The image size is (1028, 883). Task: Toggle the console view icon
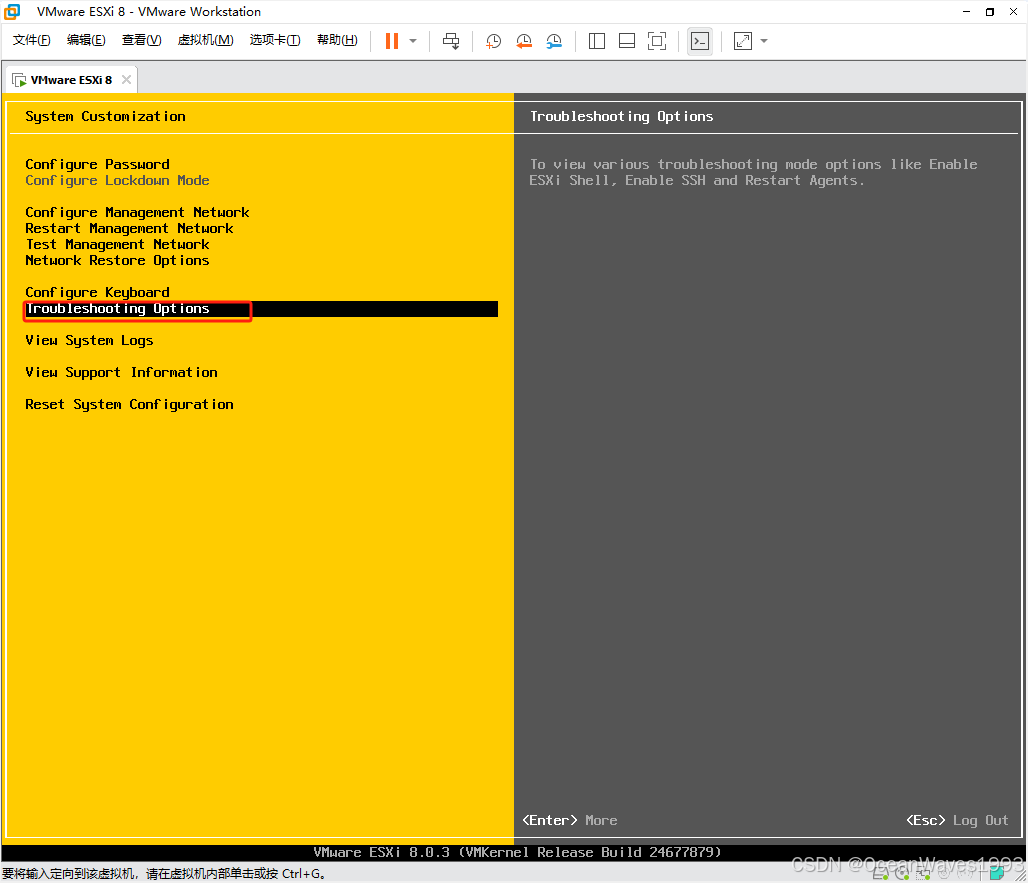[700, 41]
